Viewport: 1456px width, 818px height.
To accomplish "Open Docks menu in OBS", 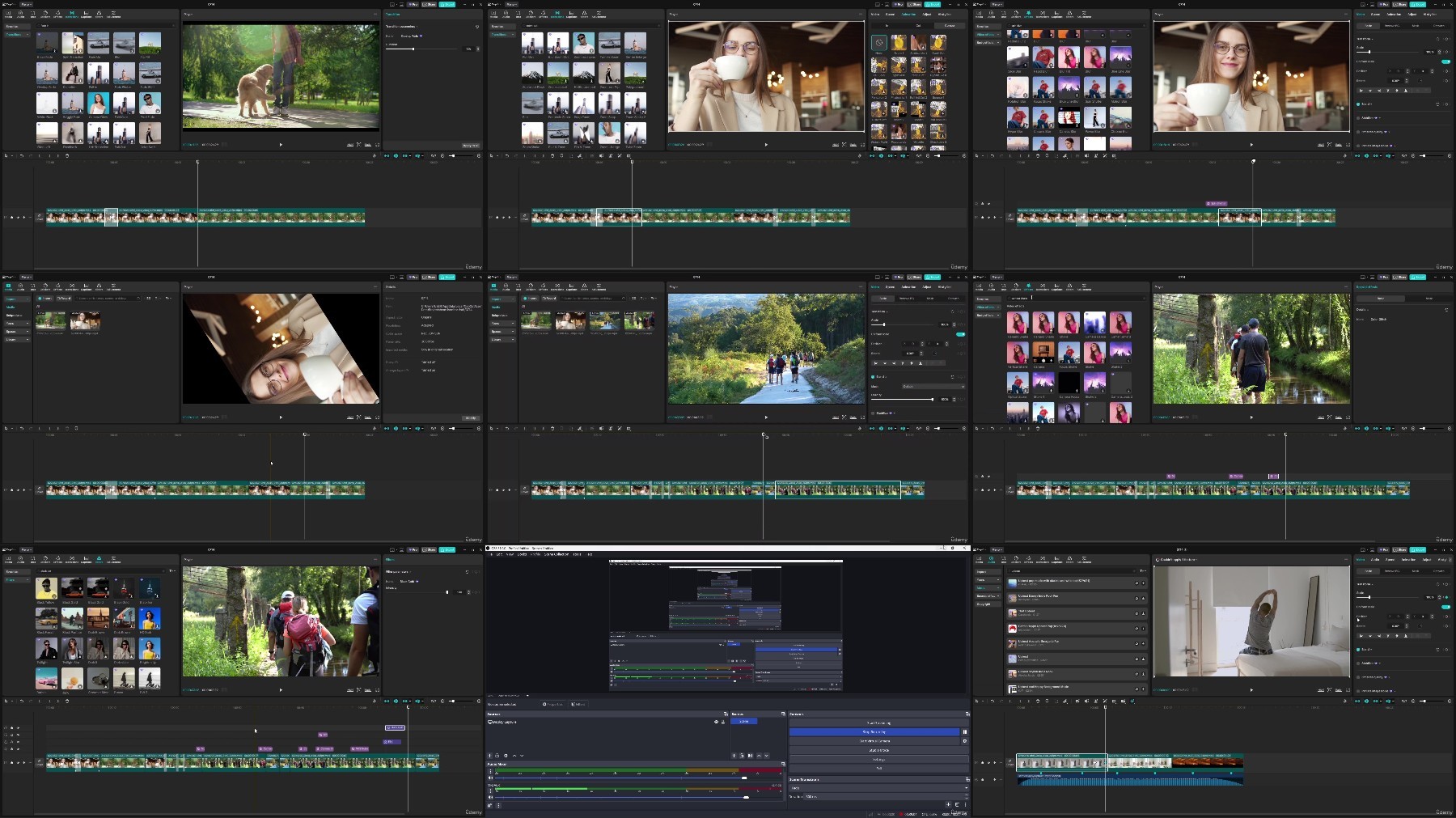I will point(522,554).
